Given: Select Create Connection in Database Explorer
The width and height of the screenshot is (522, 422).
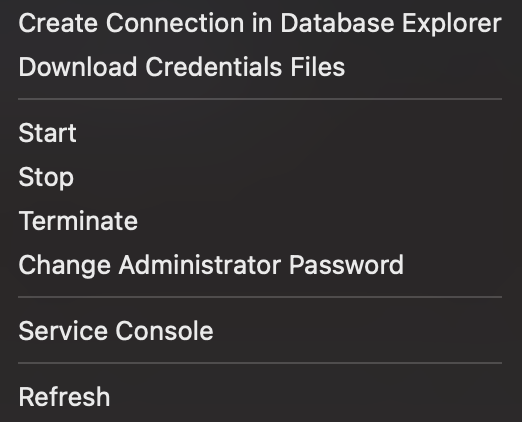Looking at the screenshot, I should click(x=260, y=23).
